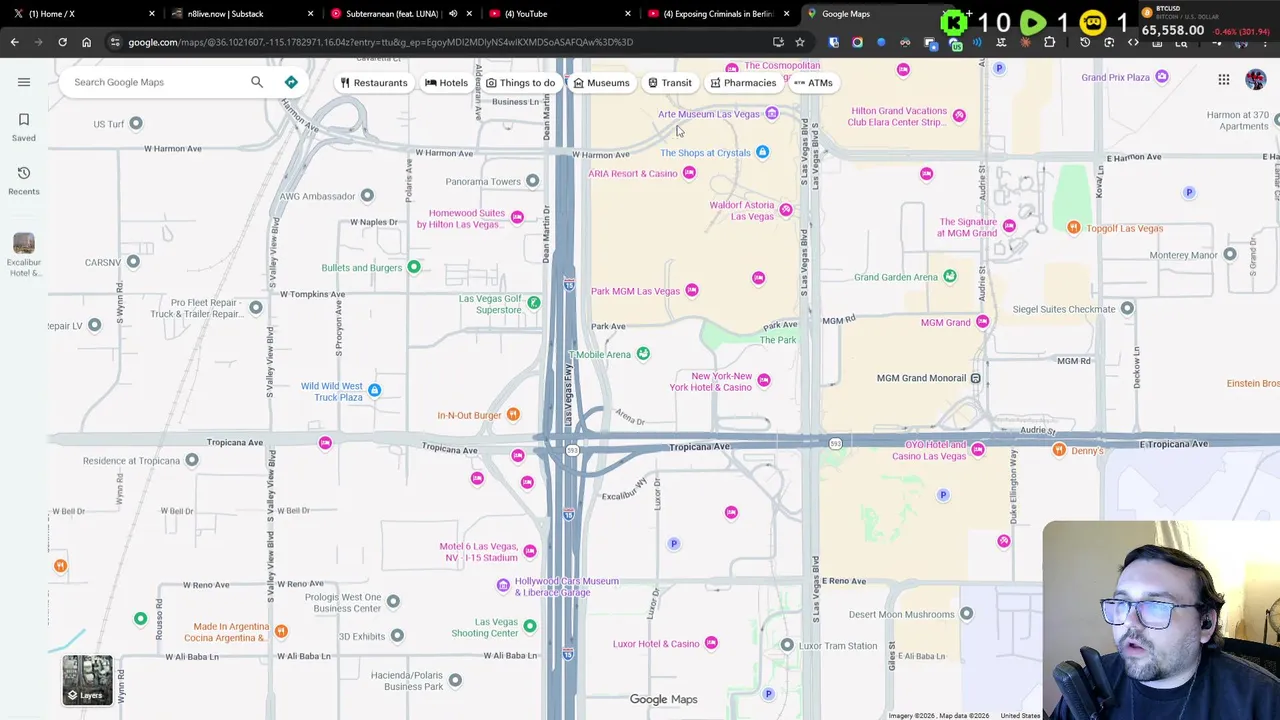Click the MGM Grand hotel pin
Viewport: 1280px width, 720px height.
[x=982, y=322]
